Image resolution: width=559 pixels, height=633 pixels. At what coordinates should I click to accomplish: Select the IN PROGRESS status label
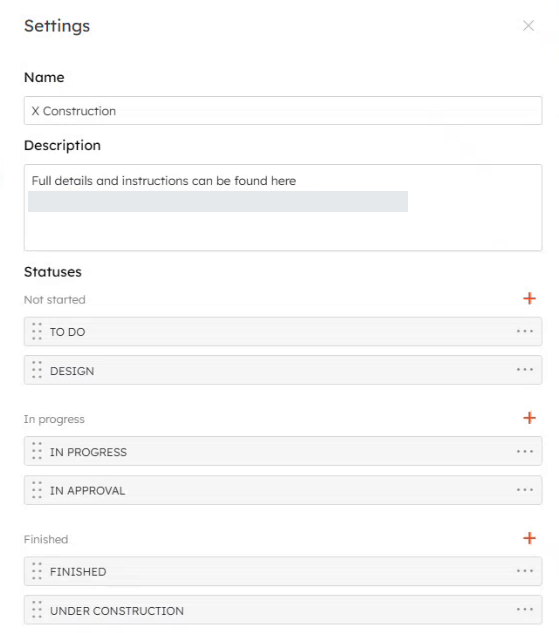(88, 452)
